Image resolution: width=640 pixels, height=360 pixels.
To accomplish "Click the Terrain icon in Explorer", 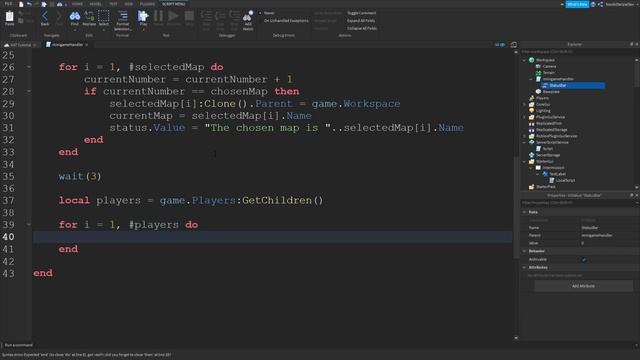I will point(538,73).
